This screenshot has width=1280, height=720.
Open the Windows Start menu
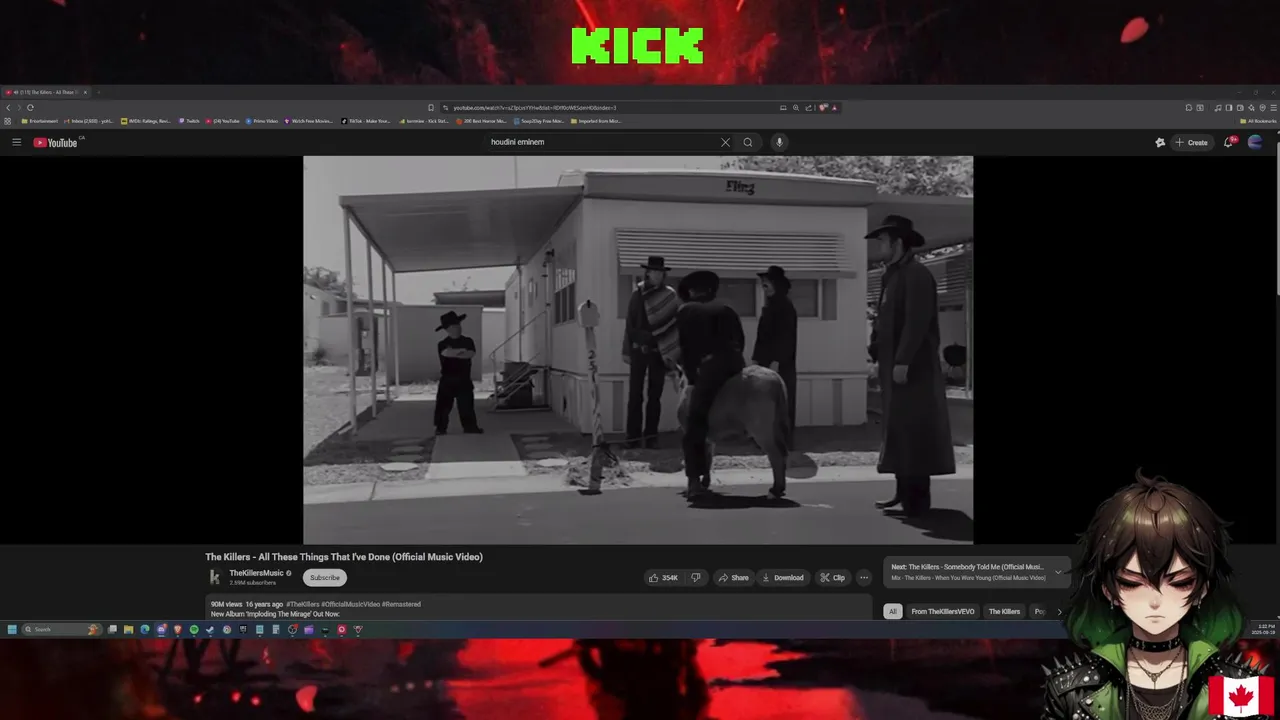[x=12, y=629]
